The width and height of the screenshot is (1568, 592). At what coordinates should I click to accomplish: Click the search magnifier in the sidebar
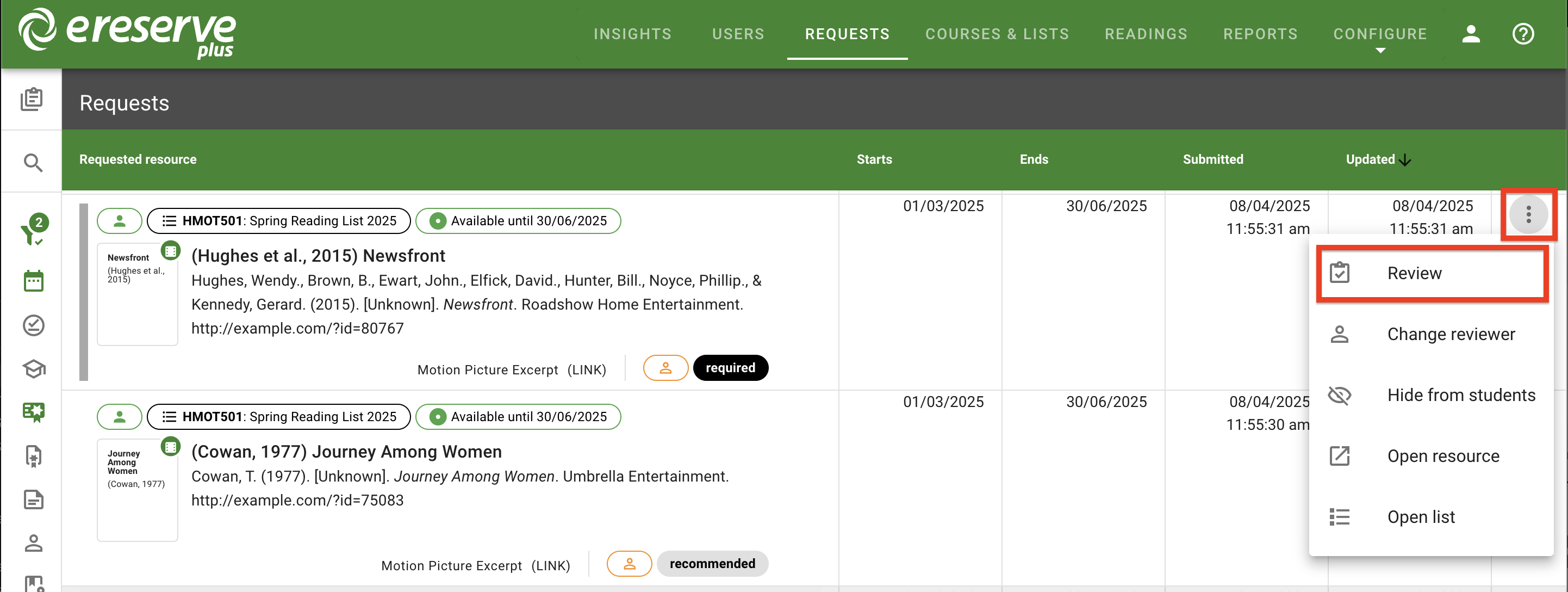33,163
